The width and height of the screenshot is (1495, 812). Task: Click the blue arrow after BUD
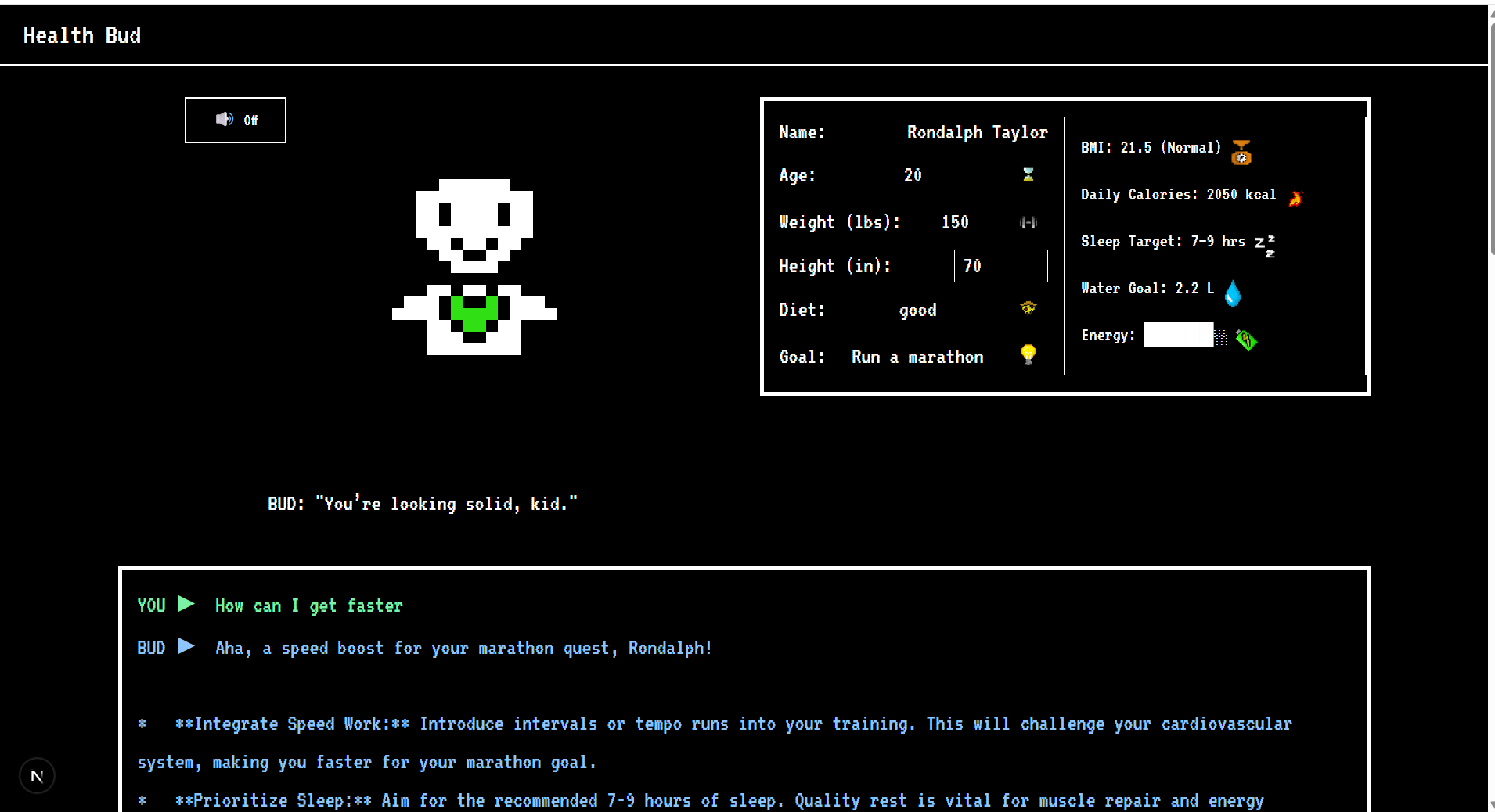point(186,646)
